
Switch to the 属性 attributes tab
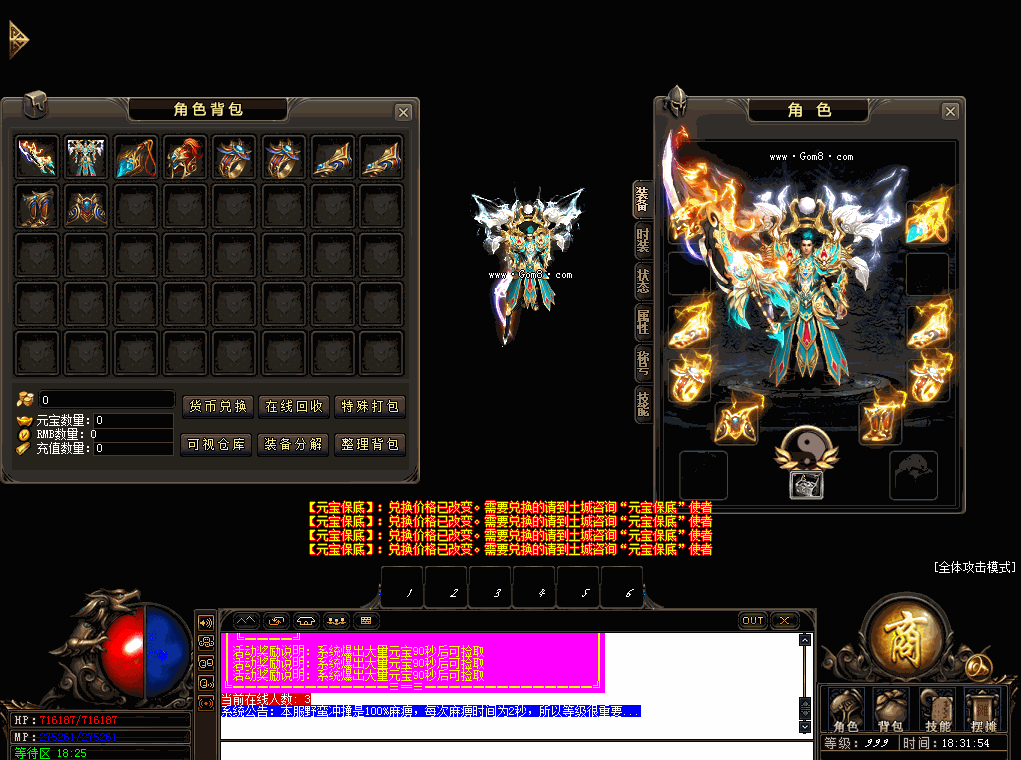click(643, 322)
